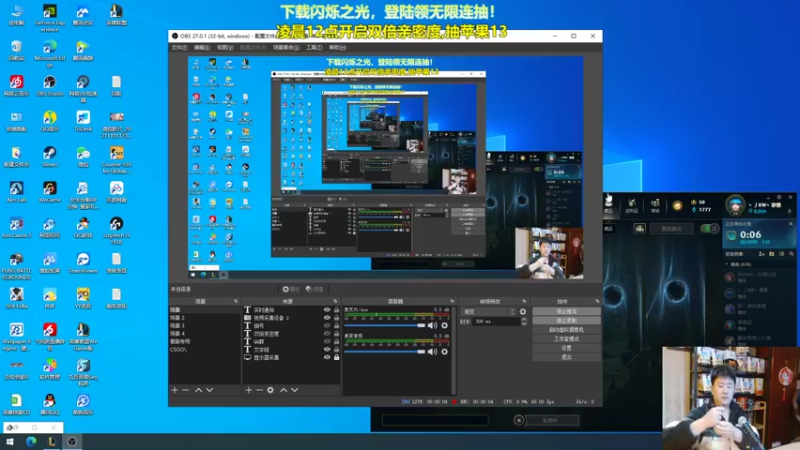Pop out the 混音器 dock panel
The height and width of the screenshot is (450, 800).
[x=452, y=301]
